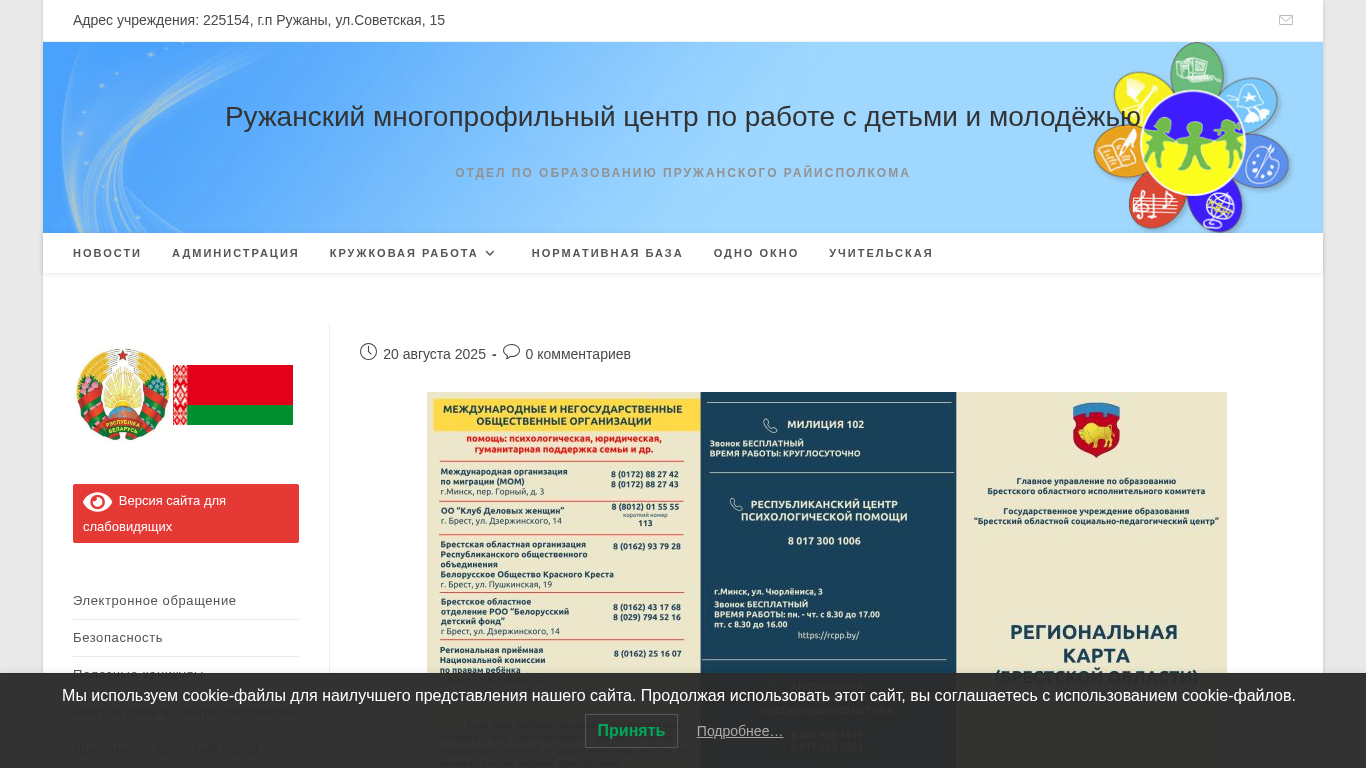This screenshot has width=1366, height=768.
Task: Open the Учительская menu item
Action: [x=881, y=253]
